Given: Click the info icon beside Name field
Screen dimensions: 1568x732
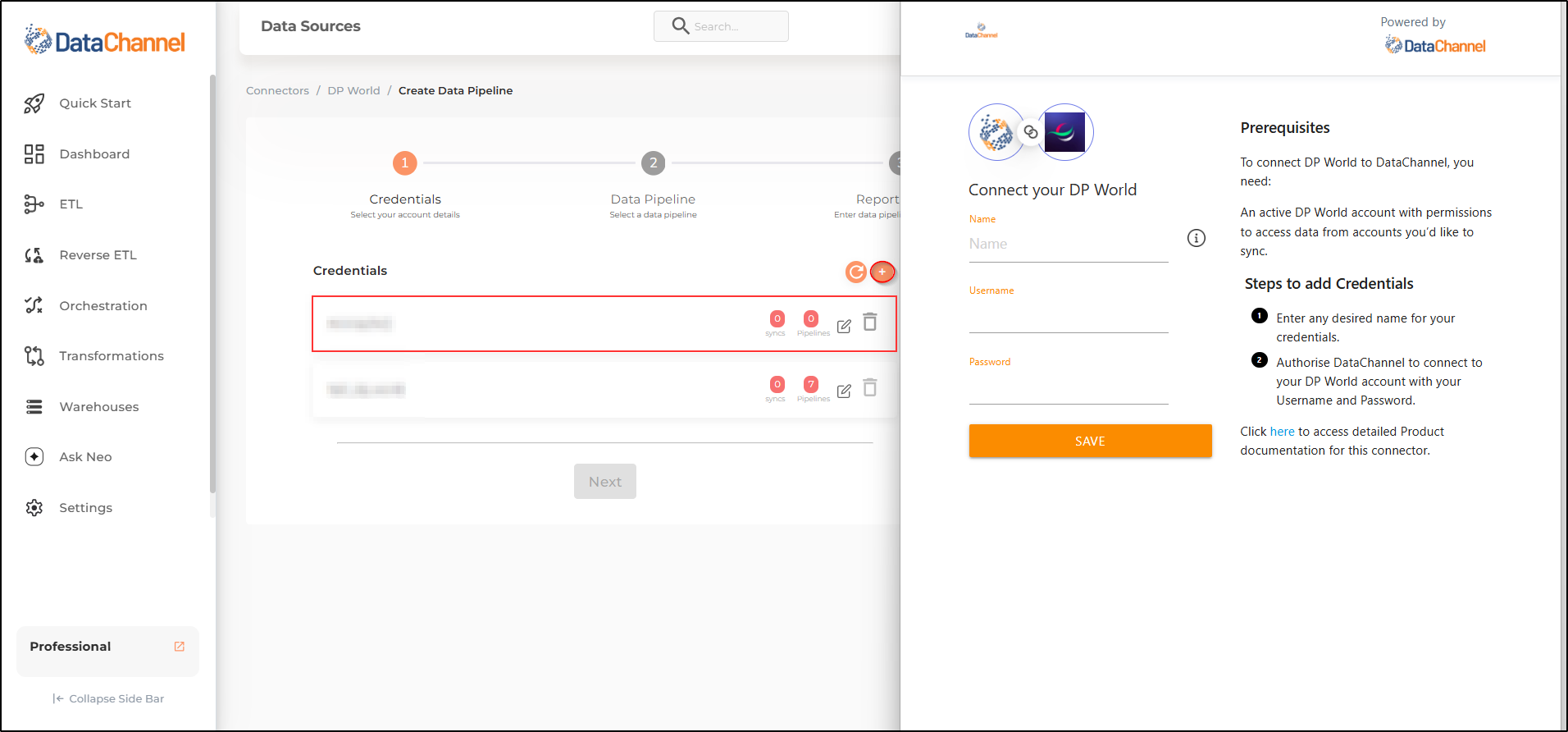Looking at the screenshot, I should pos(1197,238).
